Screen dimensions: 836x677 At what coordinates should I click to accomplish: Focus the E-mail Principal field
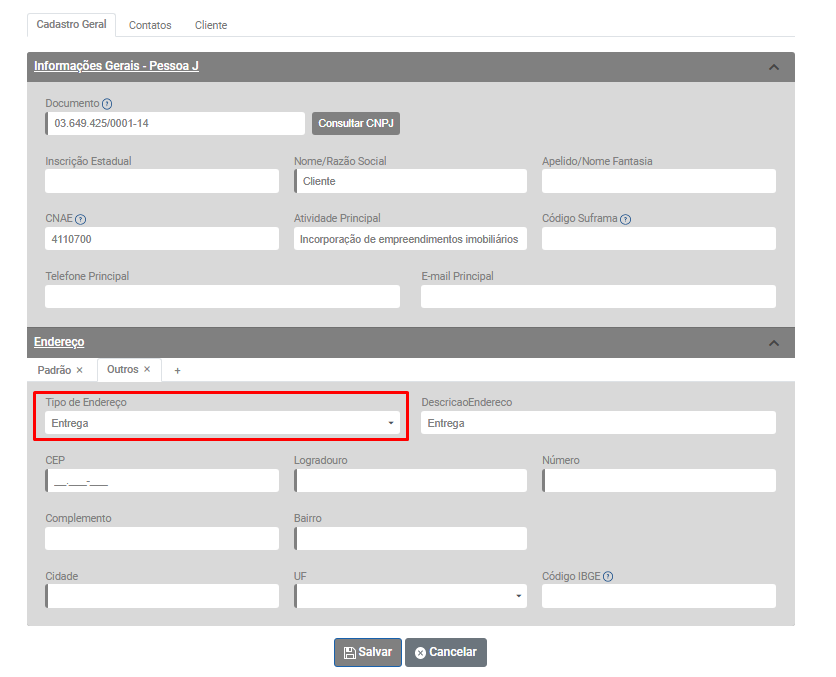[598, 297]
